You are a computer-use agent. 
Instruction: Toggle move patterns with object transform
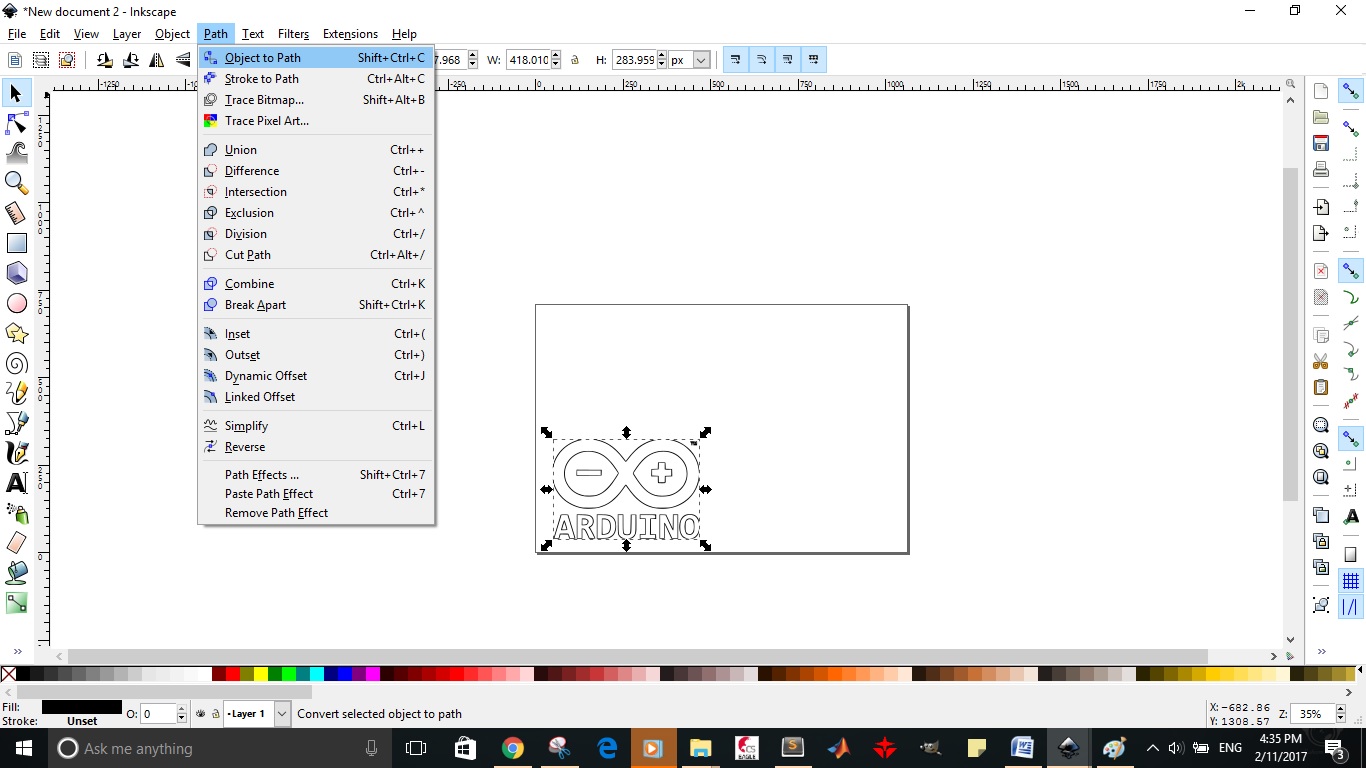coord(813,60)
